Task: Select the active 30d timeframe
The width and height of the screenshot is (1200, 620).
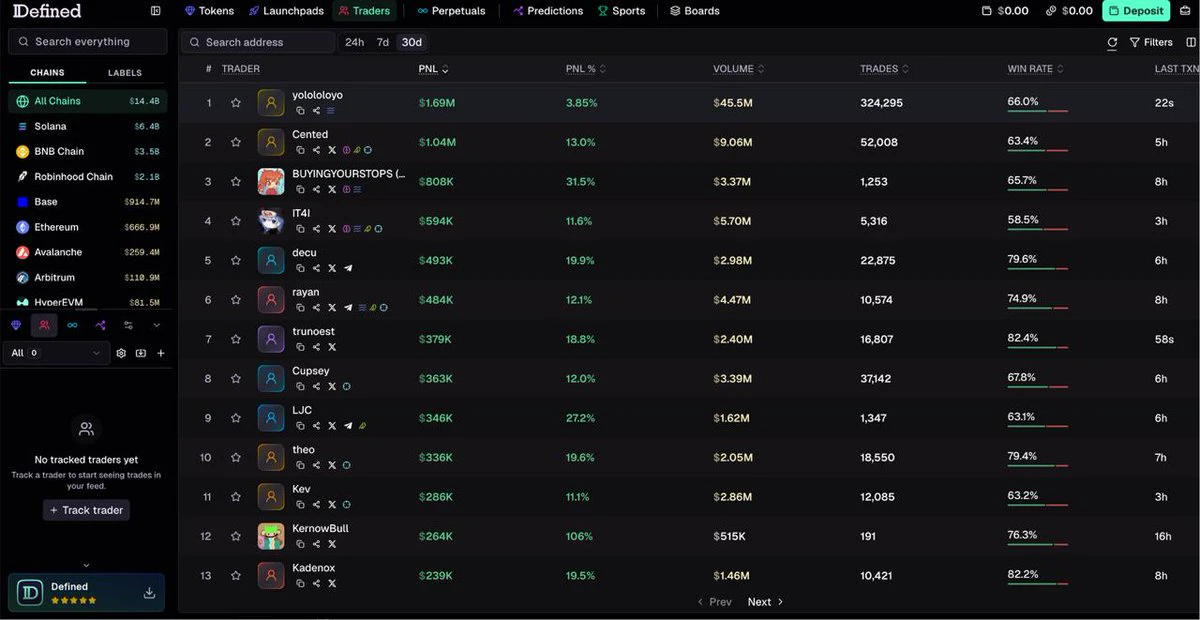Action: click(411, 42)
